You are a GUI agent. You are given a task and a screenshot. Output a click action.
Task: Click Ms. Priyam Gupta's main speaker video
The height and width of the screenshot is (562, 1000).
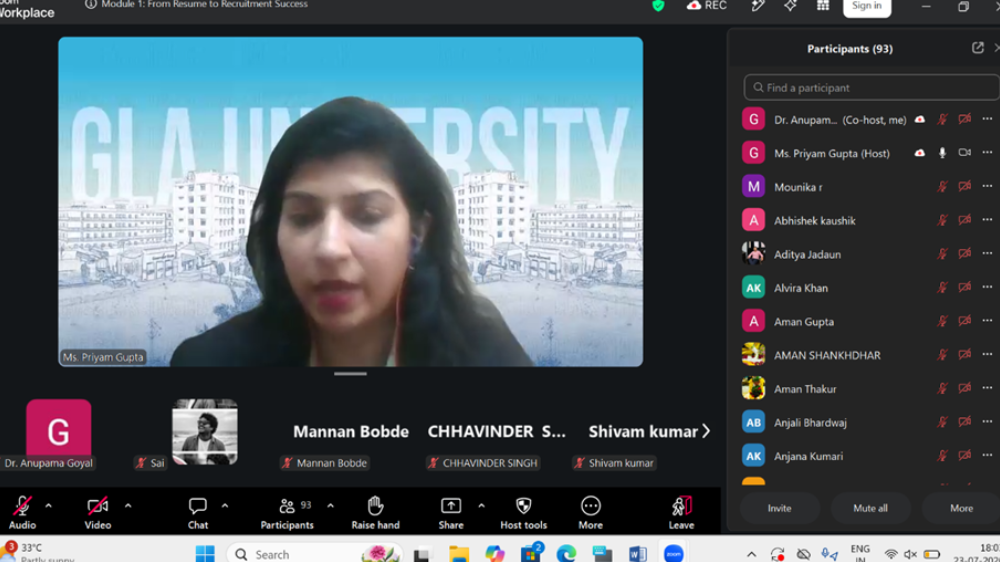coord(350,202)
